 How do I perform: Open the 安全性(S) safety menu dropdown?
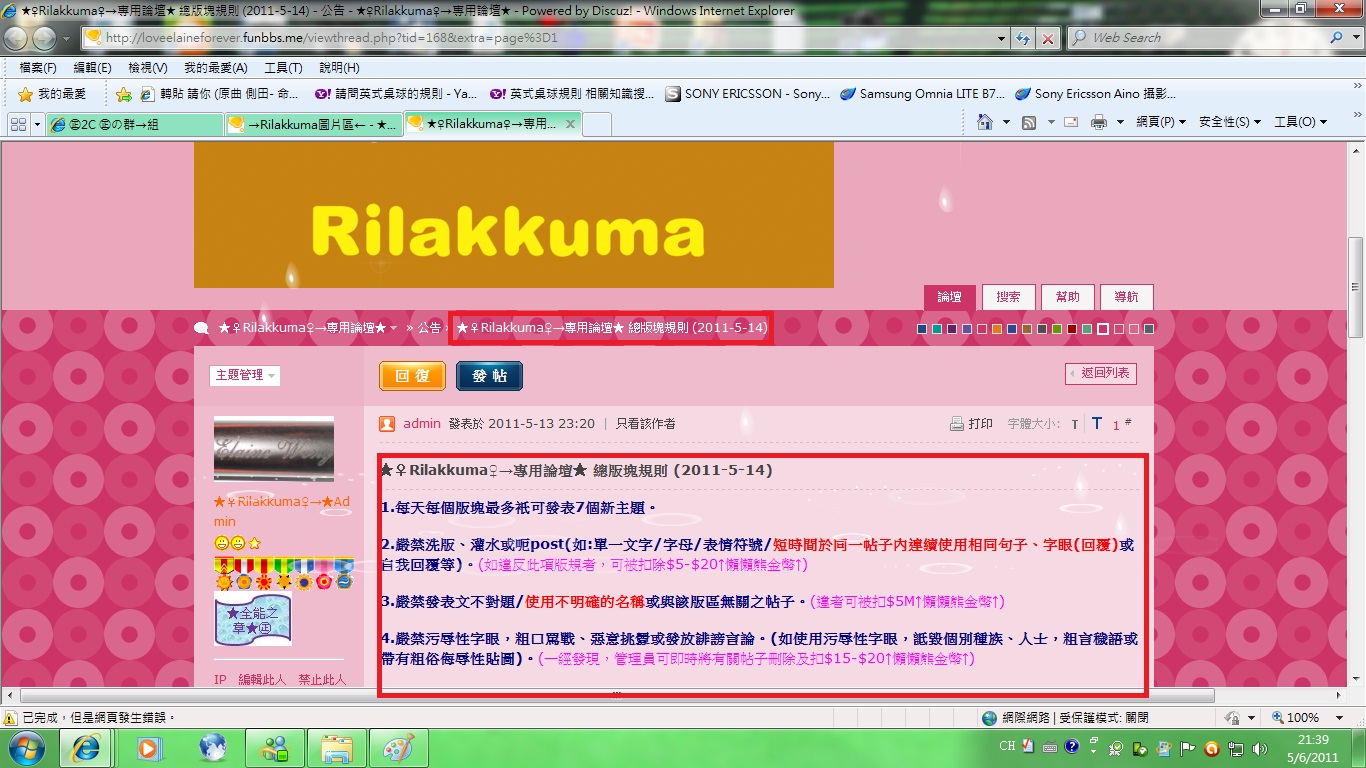(x=1229, y=122)
